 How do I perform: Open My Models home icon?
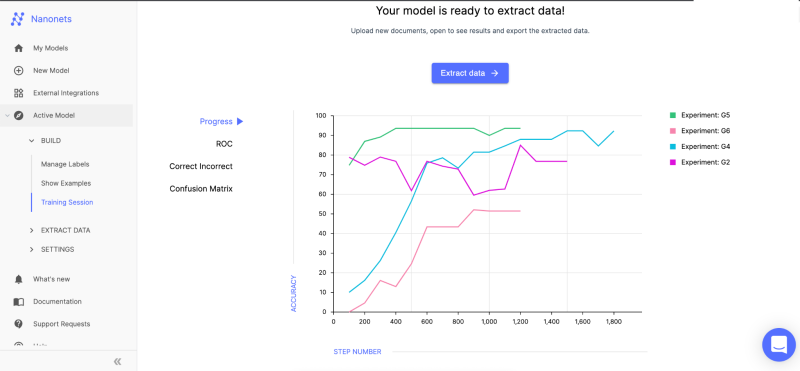tap(18, 48)
